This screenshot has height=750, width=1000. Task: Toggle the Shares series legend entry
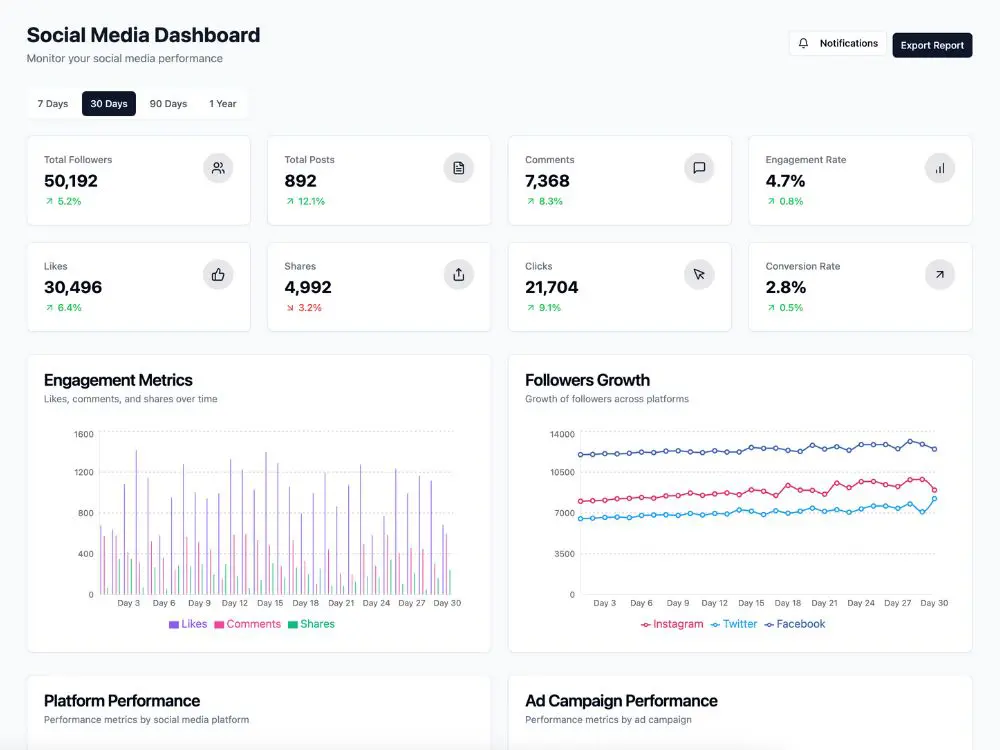click(311, 624)
